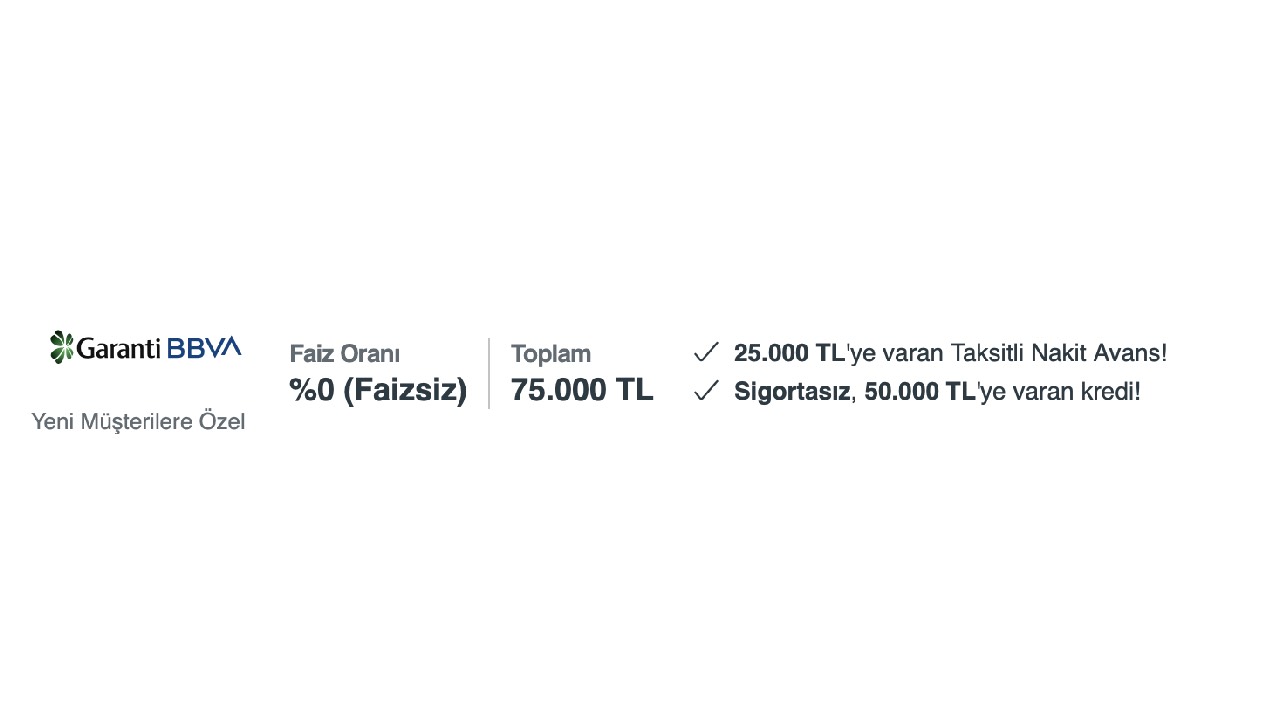Viewport: 1280px width, 720px height.
Task: Select the bold "50.000 TL" amount
Action: point(920,391)
